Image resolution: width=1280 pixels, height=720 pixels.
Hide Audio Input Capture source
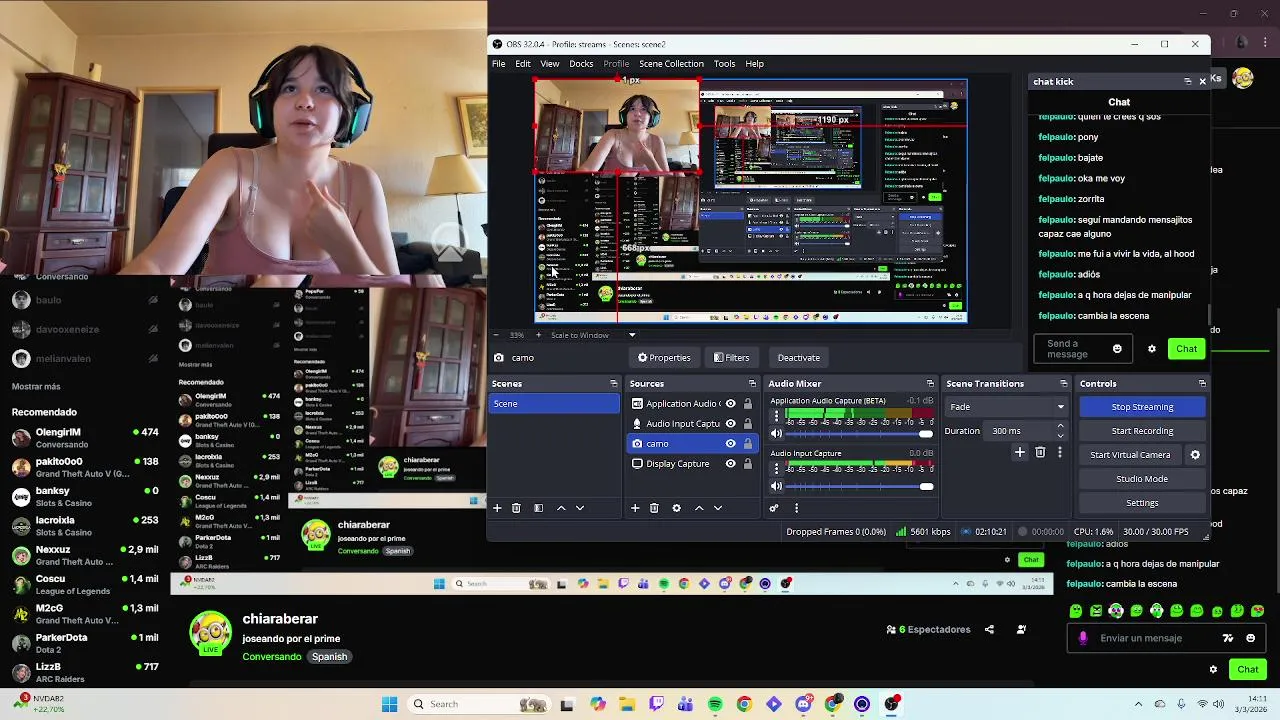click(x=731, y=424)
